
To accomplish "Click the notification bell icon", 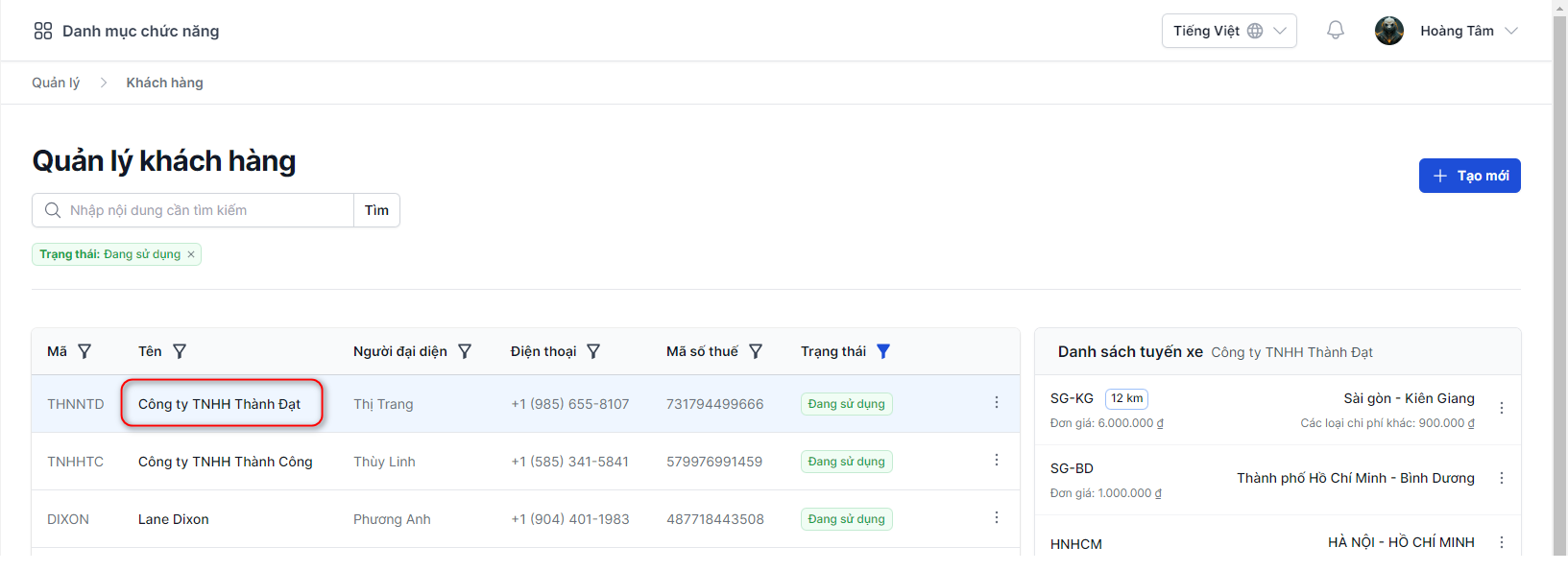I will [1335, 31].
